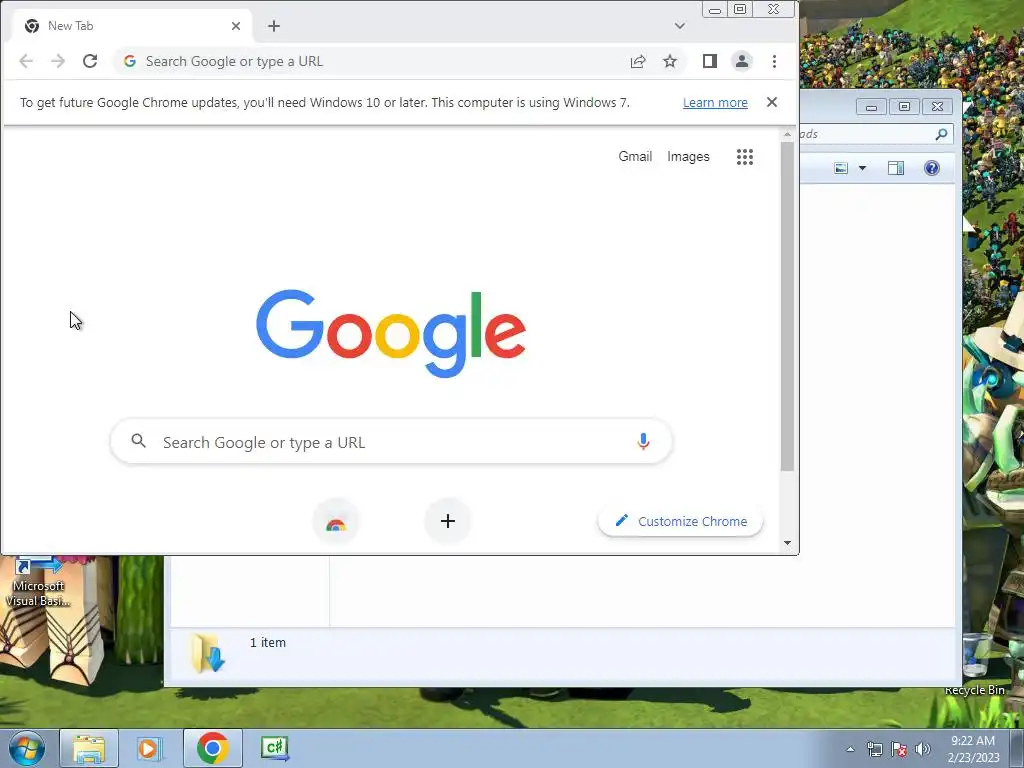The width and height of the screenshot is (1024, 768).
Task: Open a new Chrome tab
Action: (x=274, y=26)
